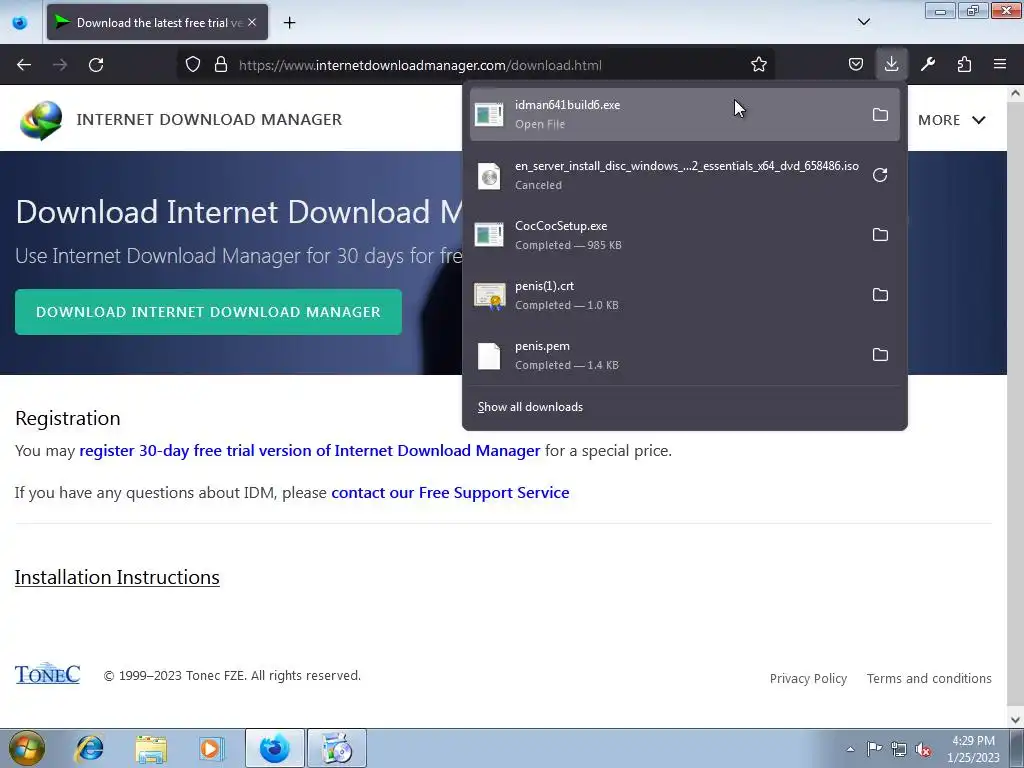1024x768 pixels.
Task: Open the wrench developer tools icon
Action: pos(928,64)
